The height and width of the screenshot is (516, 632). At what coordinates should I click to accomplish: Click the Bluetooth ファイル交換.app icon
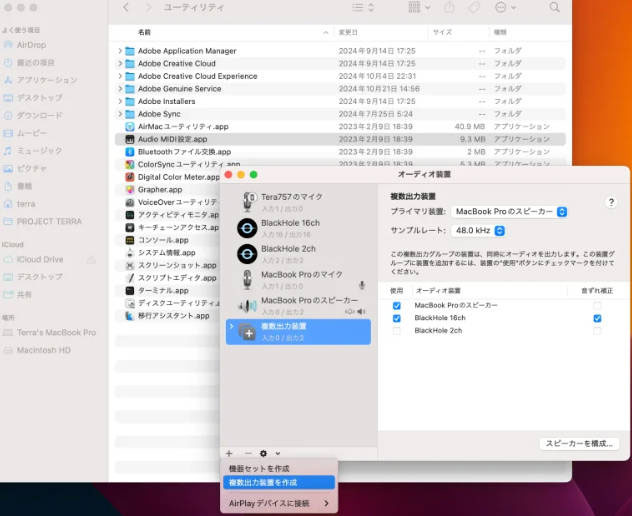tap(129, 152)
